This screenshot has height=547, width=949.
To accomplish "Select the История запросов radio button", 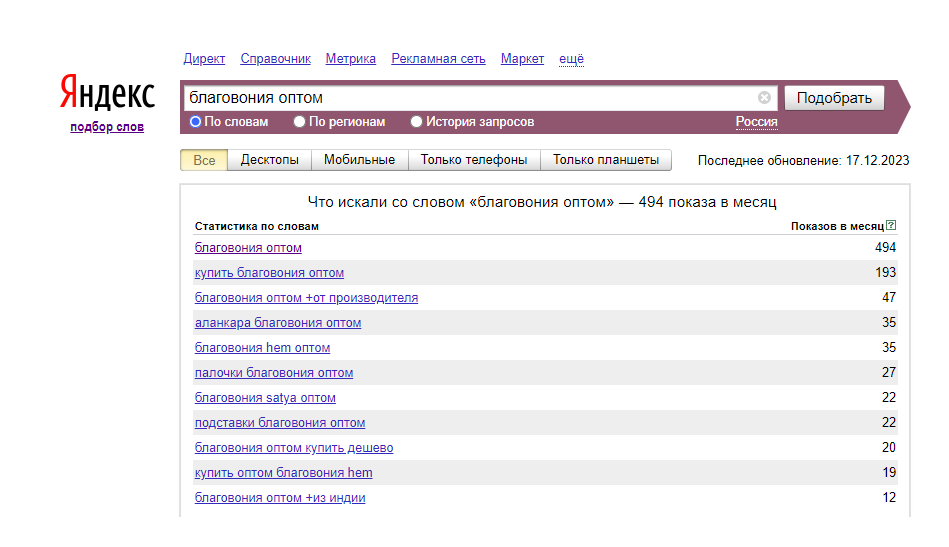I will pos(416,122).
